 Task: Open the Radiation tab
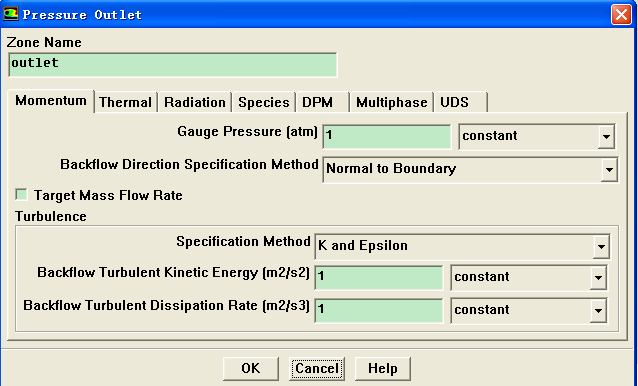tap(195, 102)
